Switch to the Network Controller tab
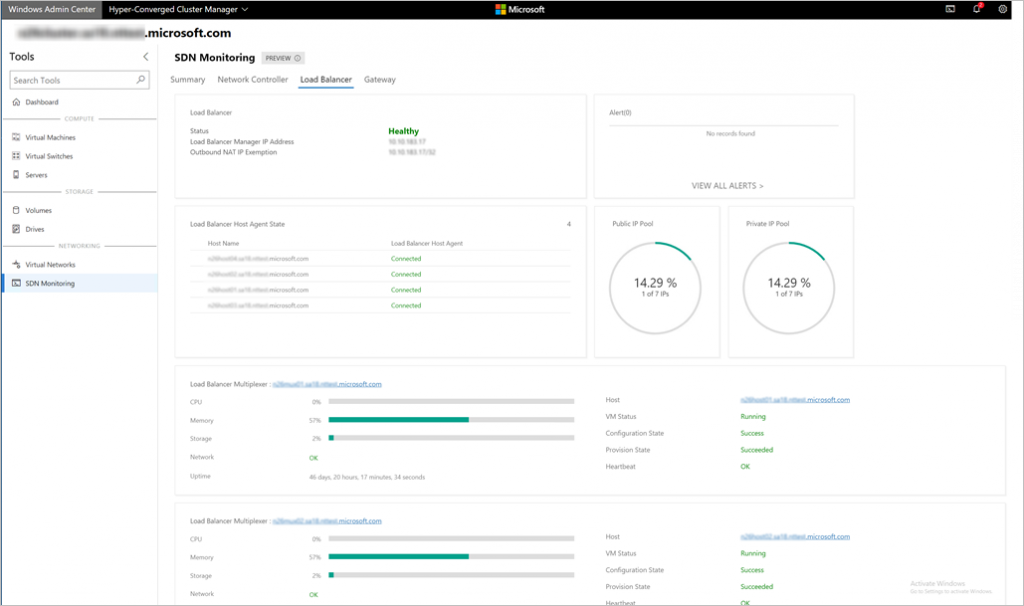The height and width of the screenshot is (606, 1024). click(x=253, y=80)
